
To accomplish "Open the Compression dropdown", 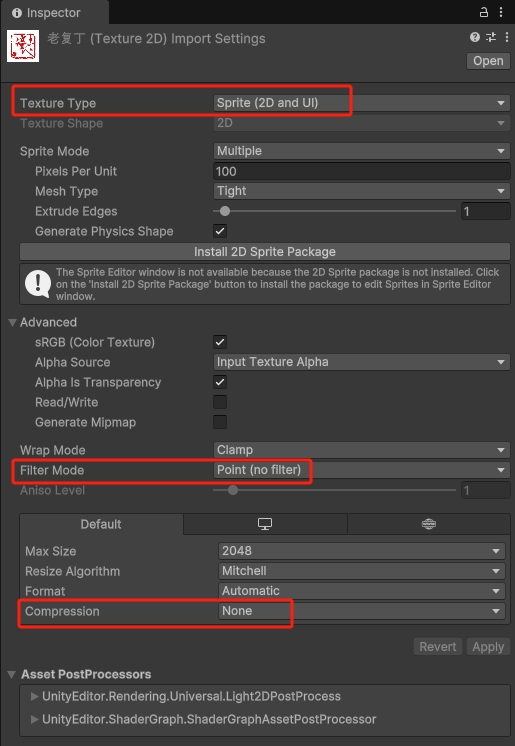I will [362, 611].
